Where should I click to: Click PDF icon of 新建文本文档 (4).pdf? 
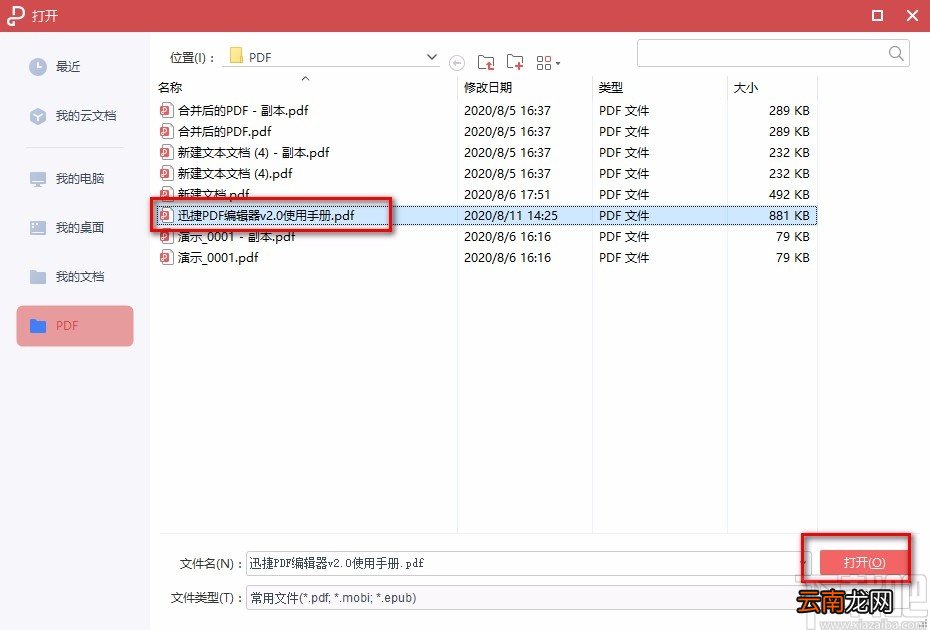pyautogui.click(x=166, y=173)
